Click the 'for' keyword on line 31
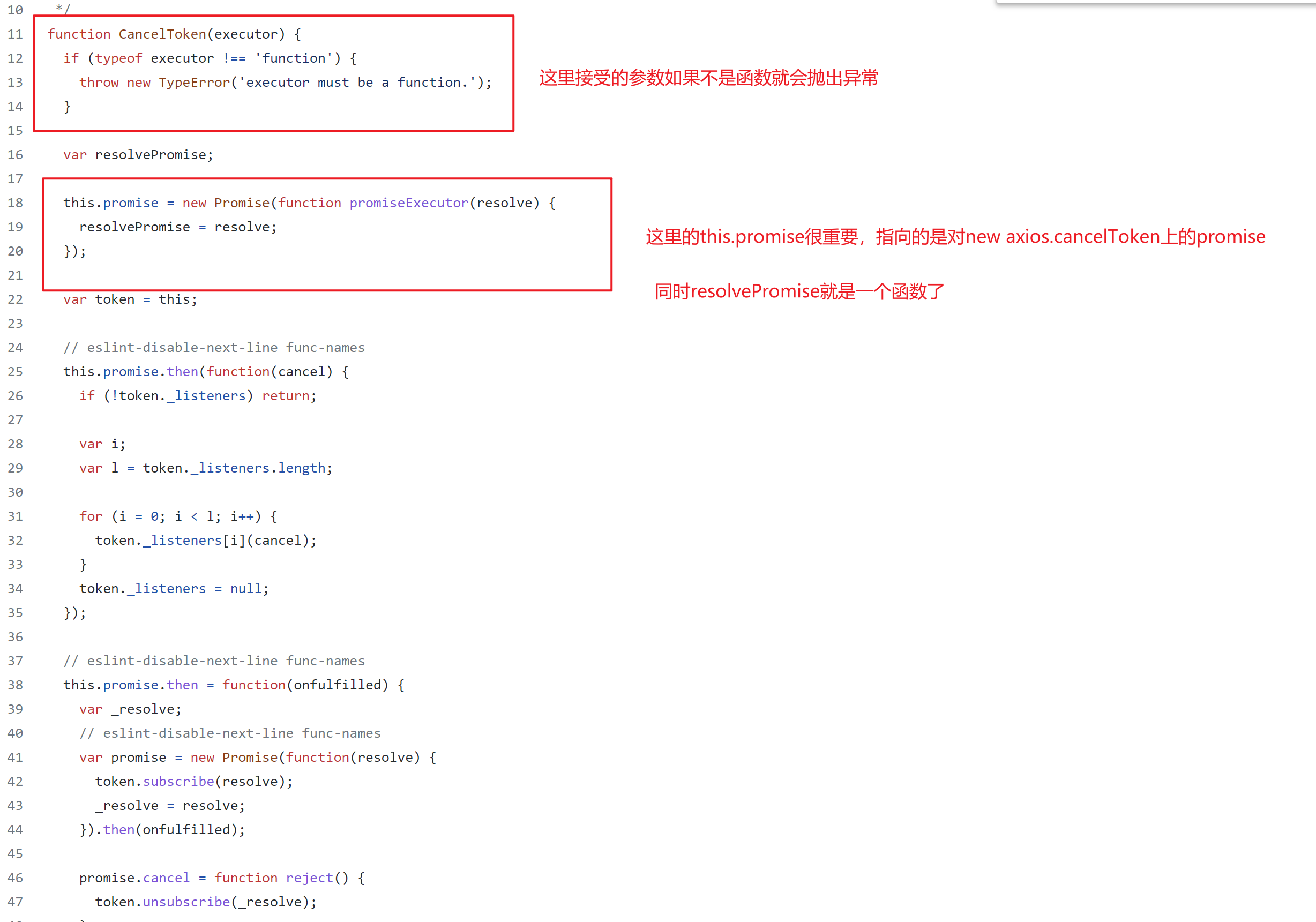The width and height of the screenshot is (1316, 922). click(x=91, y=516)
